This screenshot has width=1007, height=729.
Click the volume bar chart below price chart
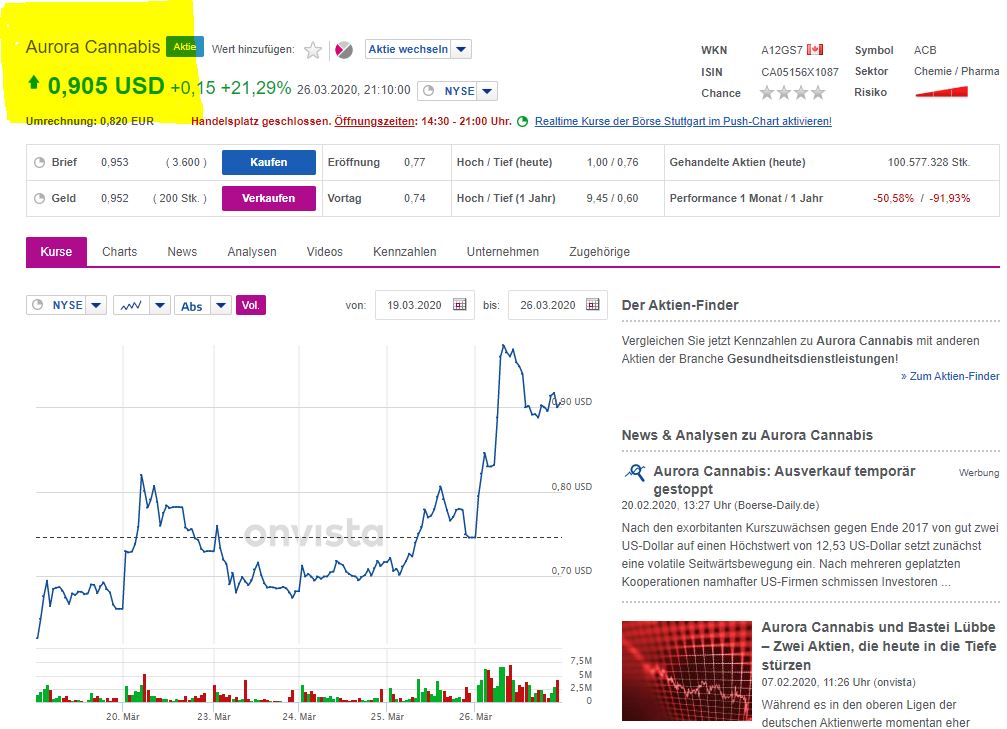[298, 683]
